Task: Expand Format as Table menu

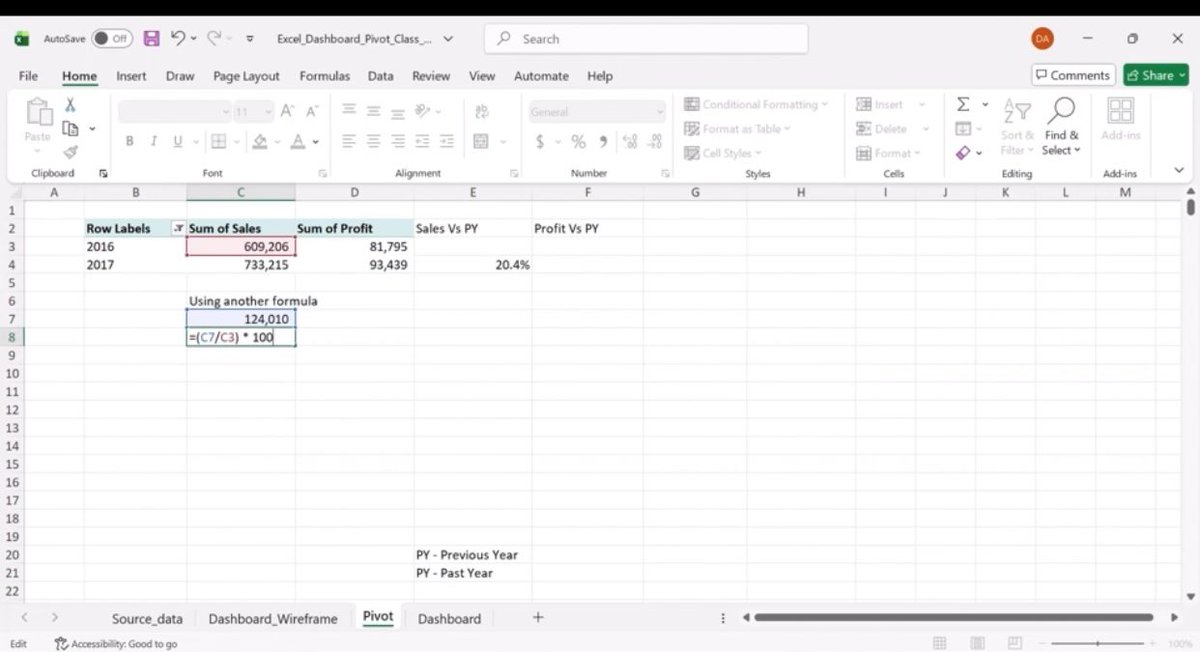Action: tap(738, 129)
